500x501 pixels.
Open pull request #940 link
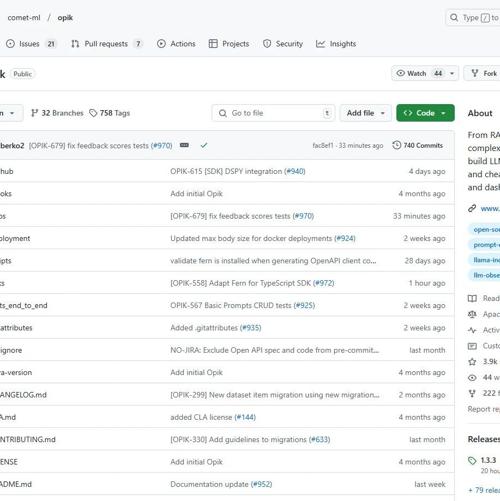(295, 171)
